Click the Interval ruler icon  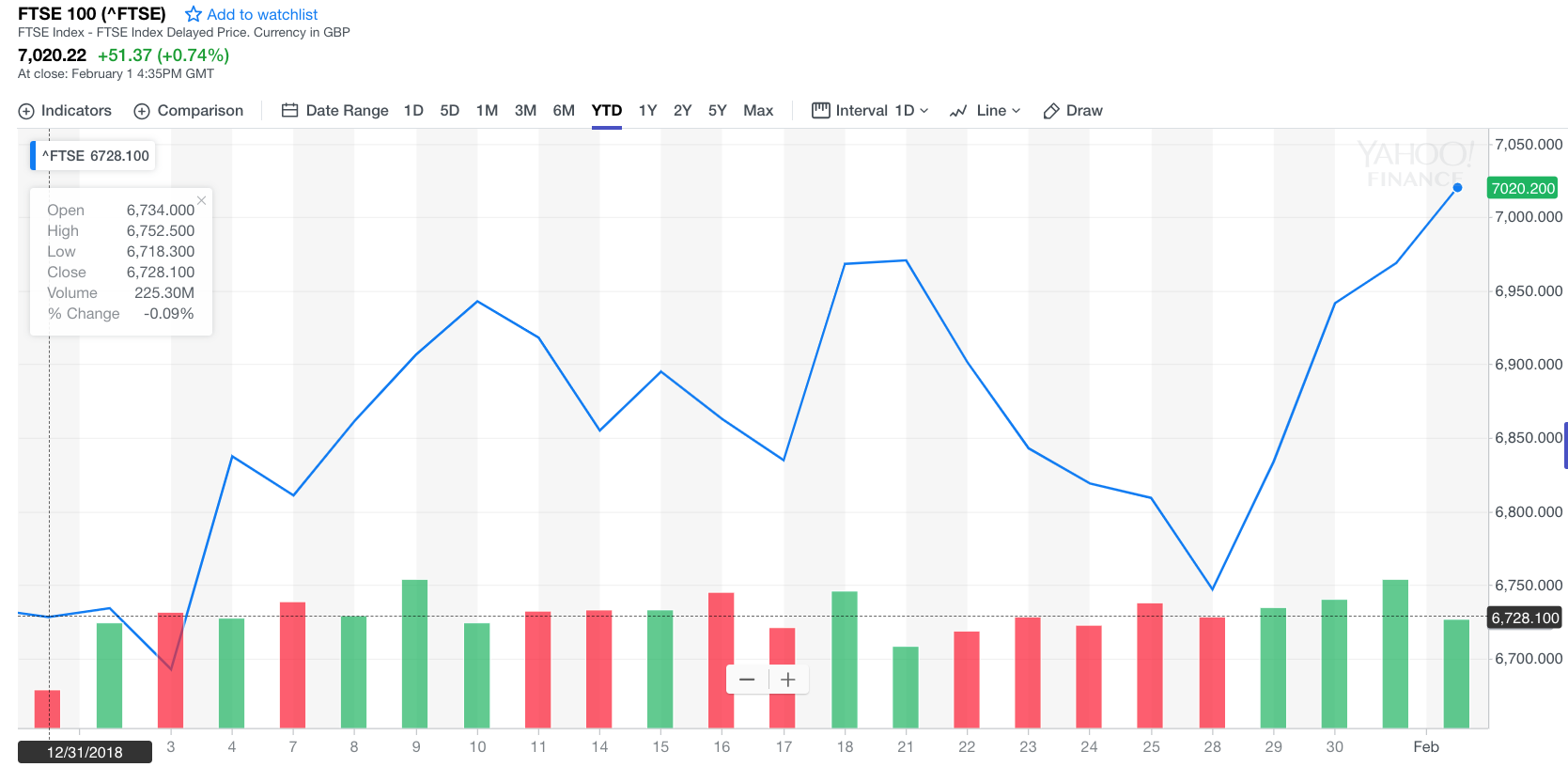pyautogui.click(x=821, y=111)
